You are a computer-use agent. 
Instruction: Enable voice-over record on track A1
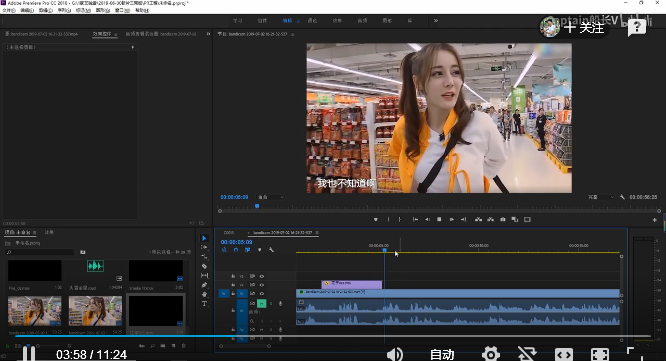[280, 304]
